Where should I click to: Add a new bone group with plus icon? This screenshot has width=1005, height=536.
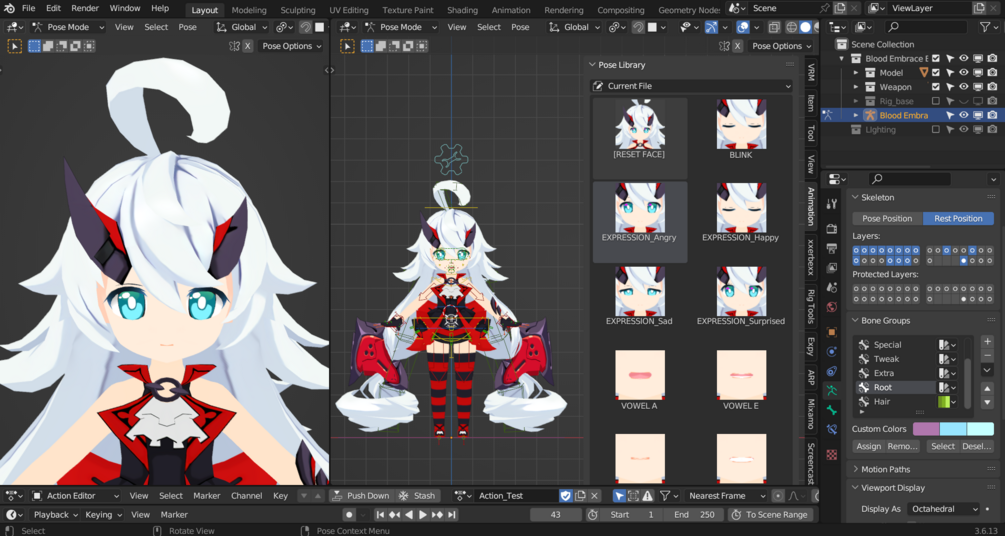[x=987, y=342]
